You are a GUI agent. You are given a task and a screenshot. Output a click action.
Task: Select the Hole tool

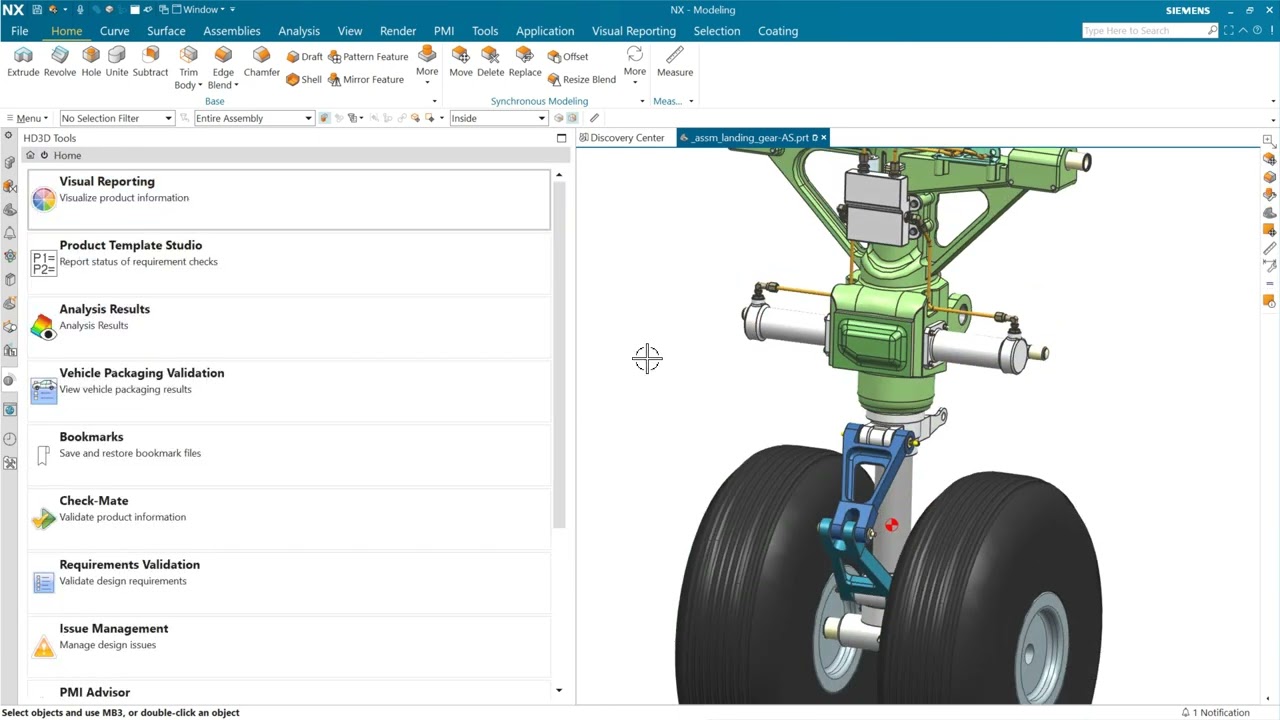pyautogui.click(x=91, y=61)
